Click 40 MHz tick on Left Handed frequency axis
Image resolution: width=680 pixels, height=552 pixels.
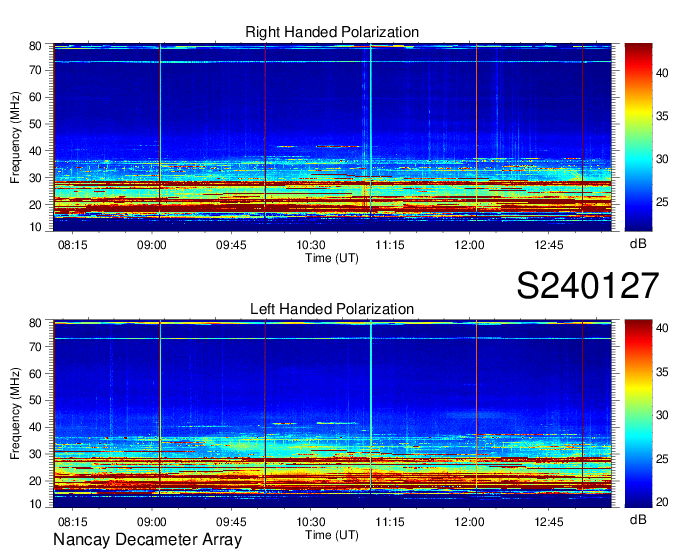coord(35,427)
